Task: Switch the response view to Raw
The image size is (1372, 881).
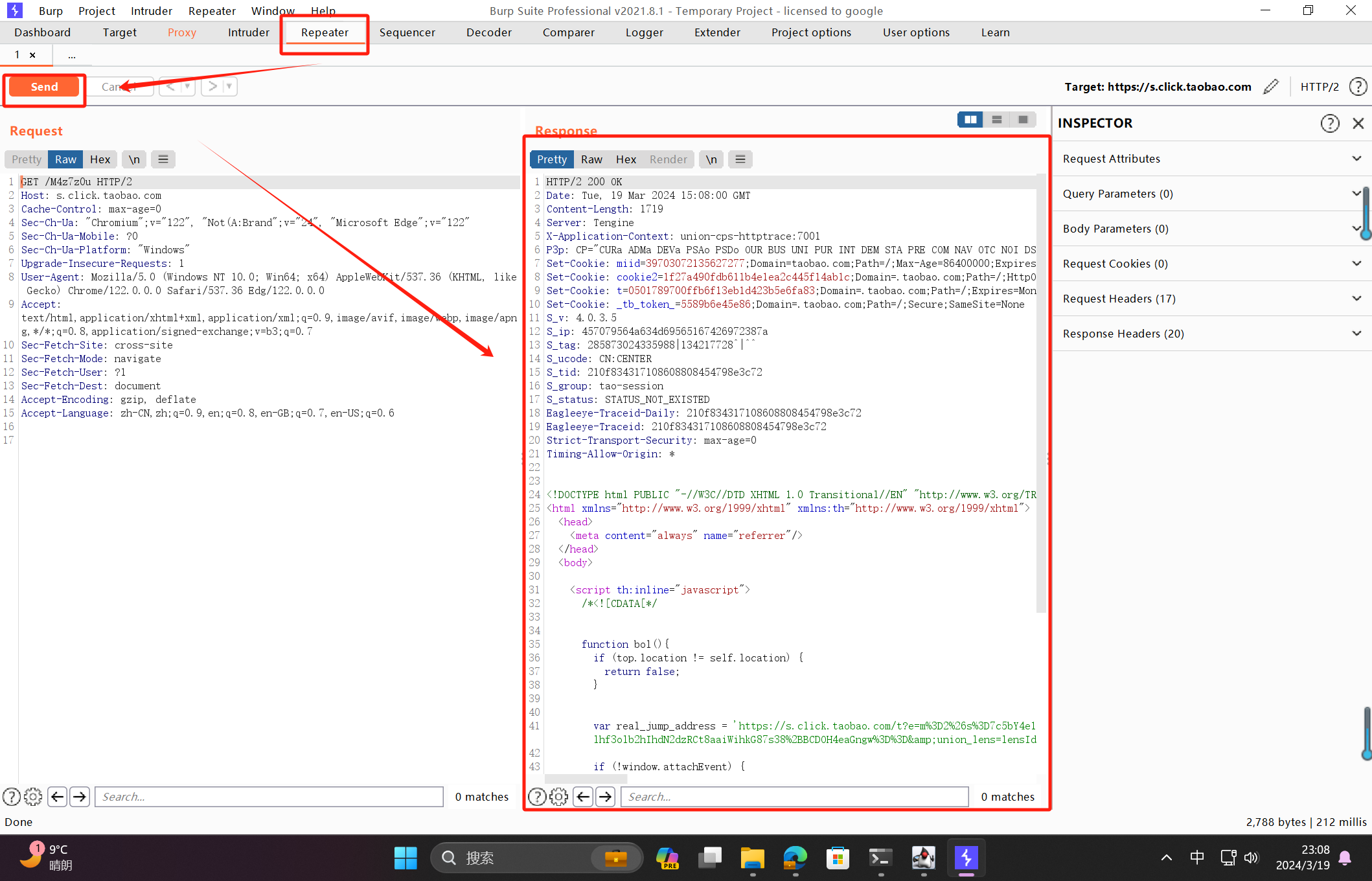Action: [x=591, y=159]
